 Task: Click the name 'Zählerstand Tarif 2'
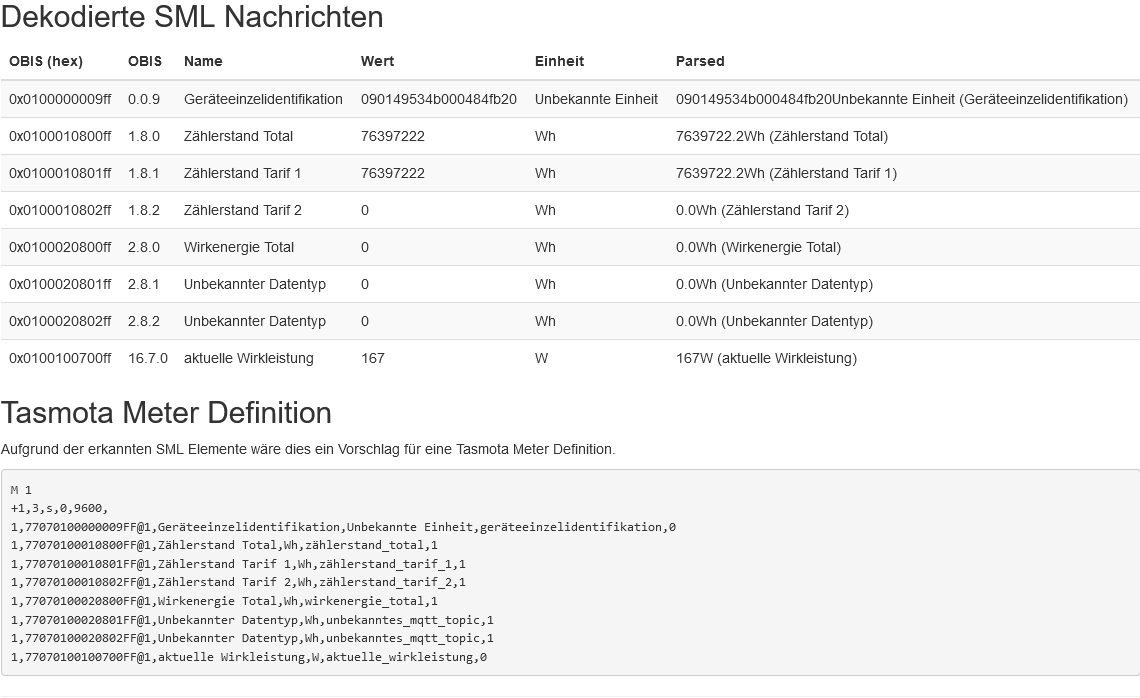[x=243, y=210]
